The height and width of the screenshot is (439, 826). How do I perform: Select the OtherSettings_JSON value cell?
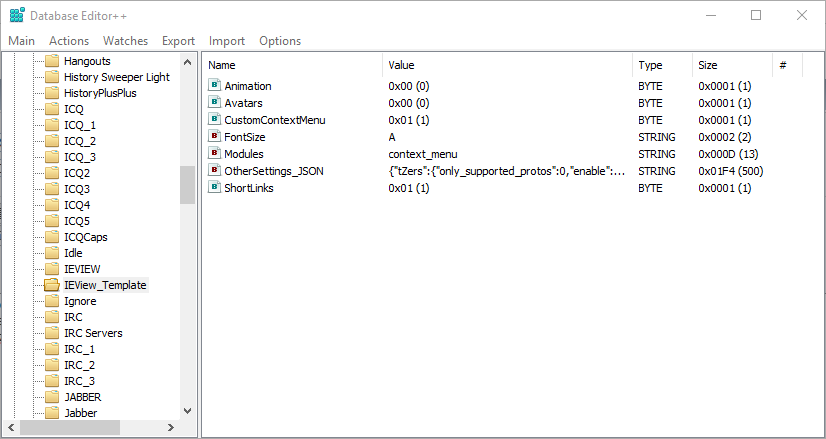click(506, 171)
